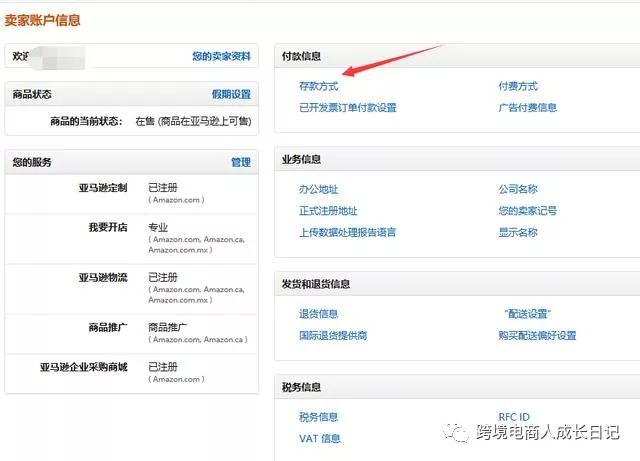Click 付款信息 section header
Screen dimensions: 640x461
tap(301, 56)
